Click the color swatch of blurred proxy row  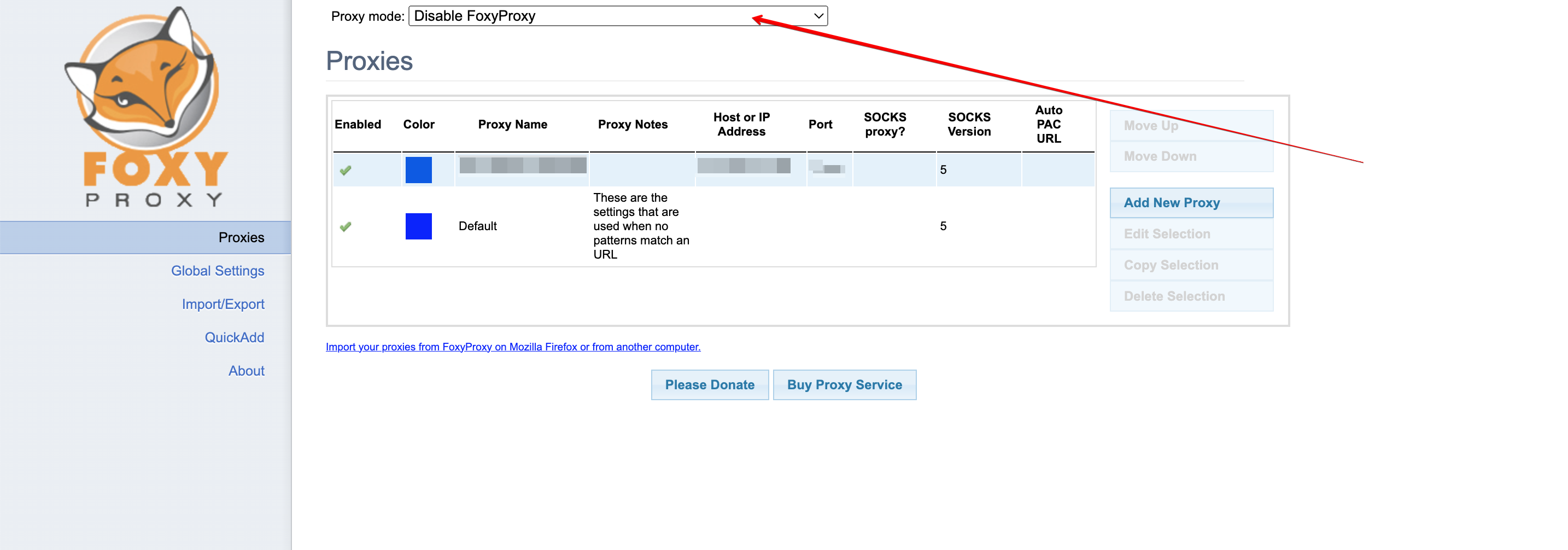[x=419, y=169]
